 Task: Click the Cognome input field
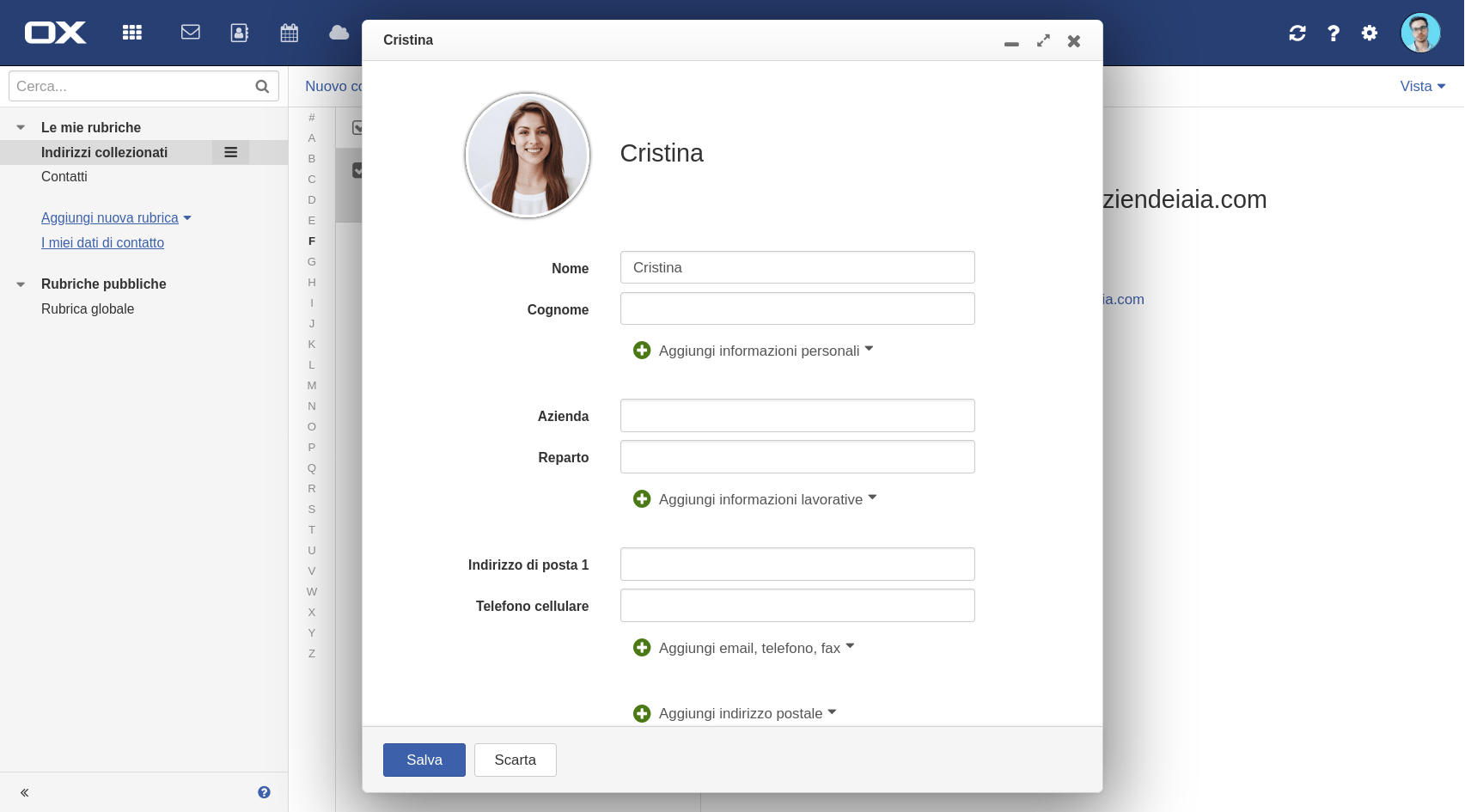pos(797,308)
